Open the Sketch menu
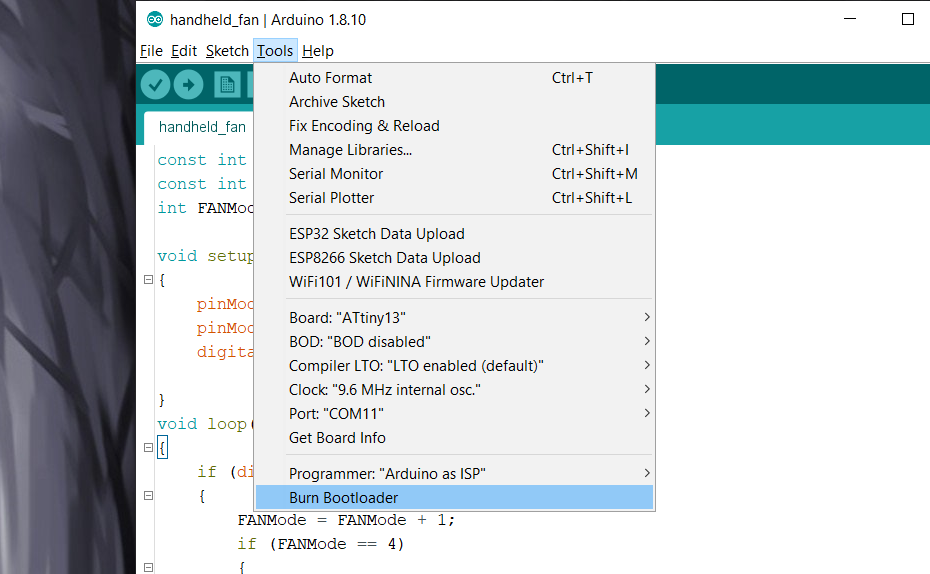This screenshot has width=930, height=574. tap(227, 51)
